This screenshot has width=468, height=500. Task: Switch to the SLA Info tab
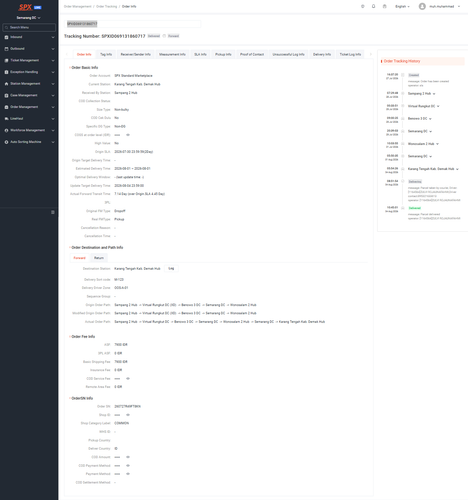pos(200,54)
